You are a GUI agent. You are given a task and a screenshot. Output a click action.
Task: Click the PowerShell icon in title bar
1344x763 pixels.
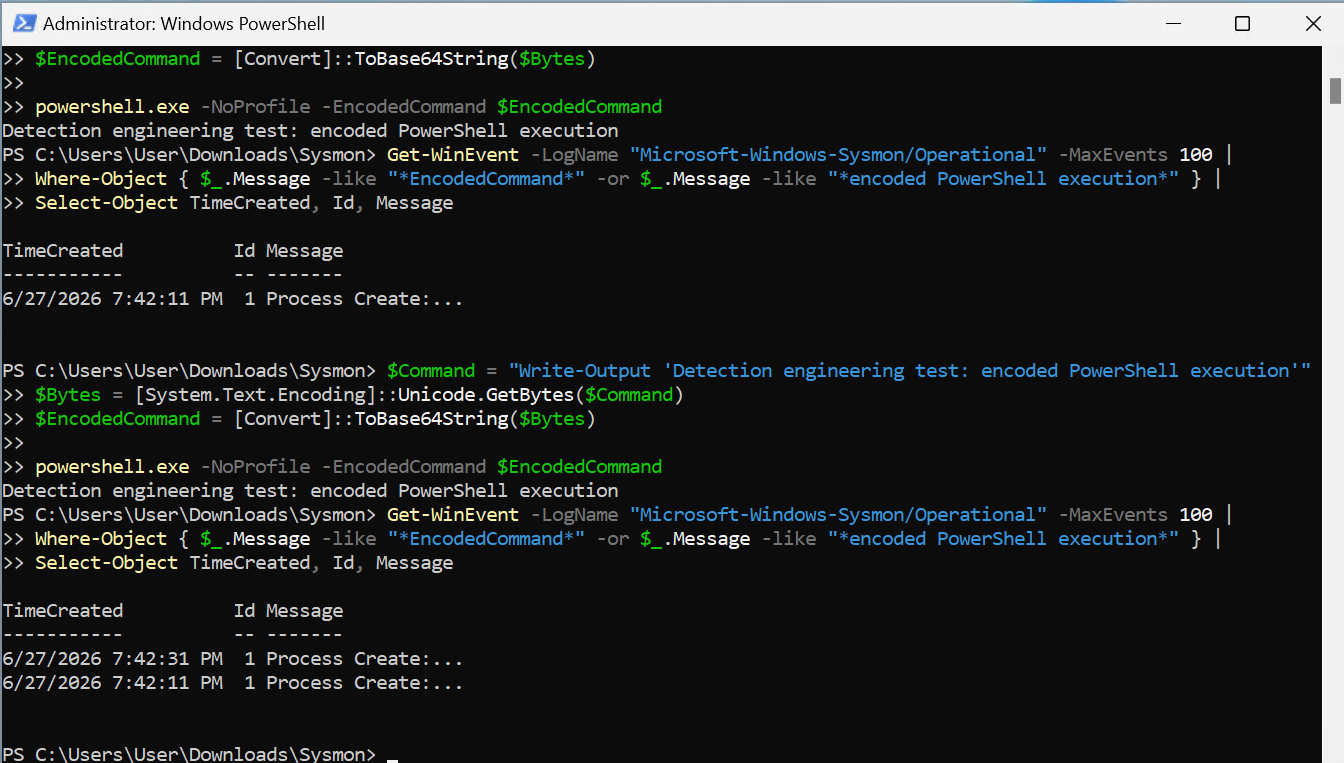click(x=24, y=23)
